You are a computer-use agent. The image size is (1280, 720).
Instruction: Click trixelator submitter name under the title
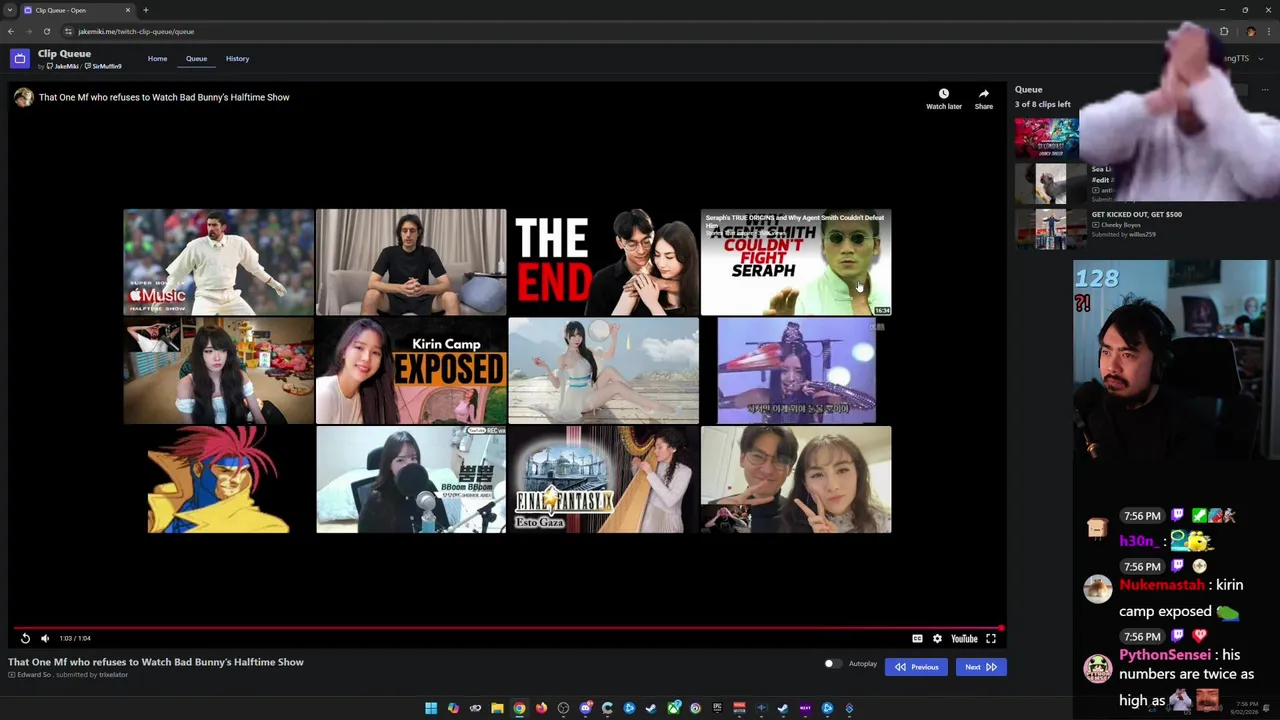(113, 675)
